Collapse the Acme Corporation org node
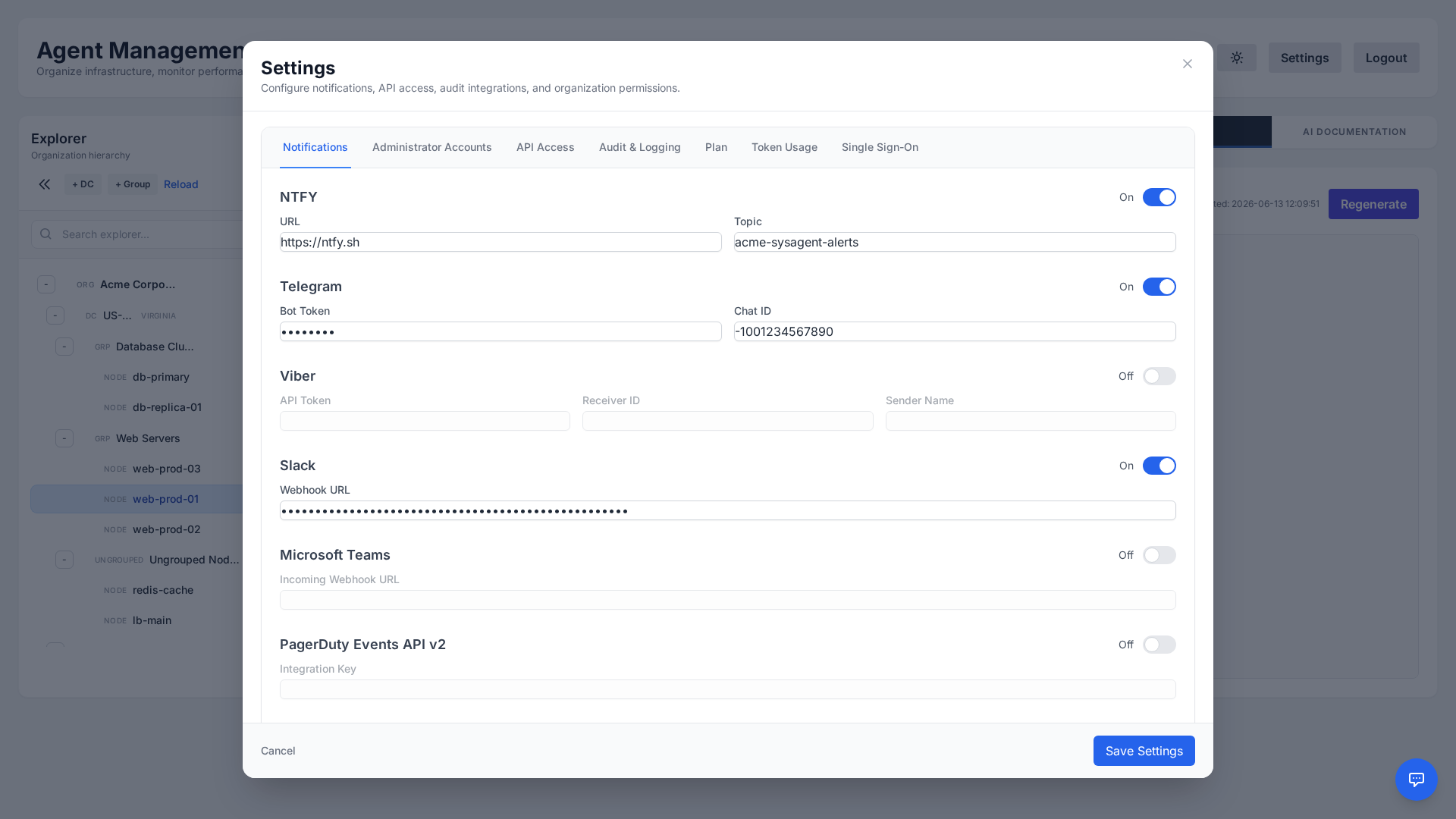The image size is (1456, 819). (46, 284)
